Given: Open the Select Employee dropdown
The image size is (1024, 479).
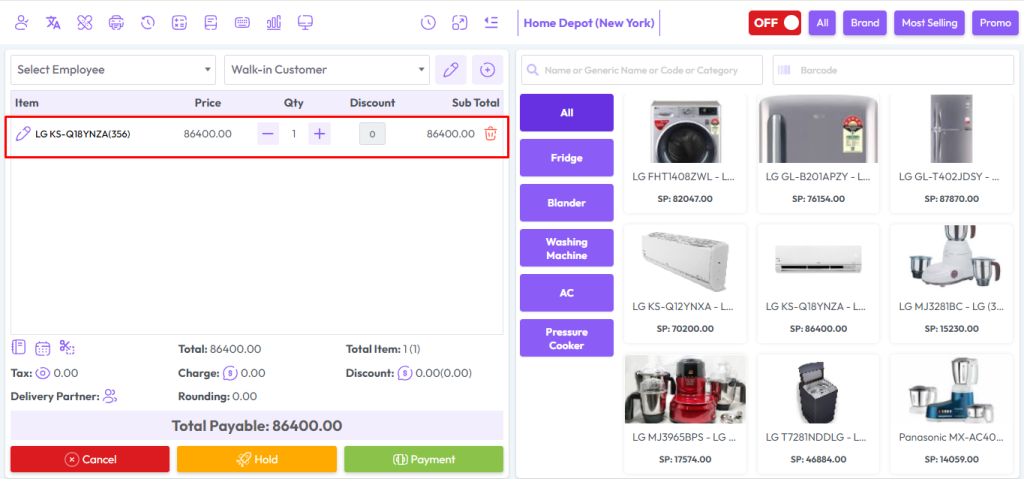Looking at the screenshot, I should [113, 70].
